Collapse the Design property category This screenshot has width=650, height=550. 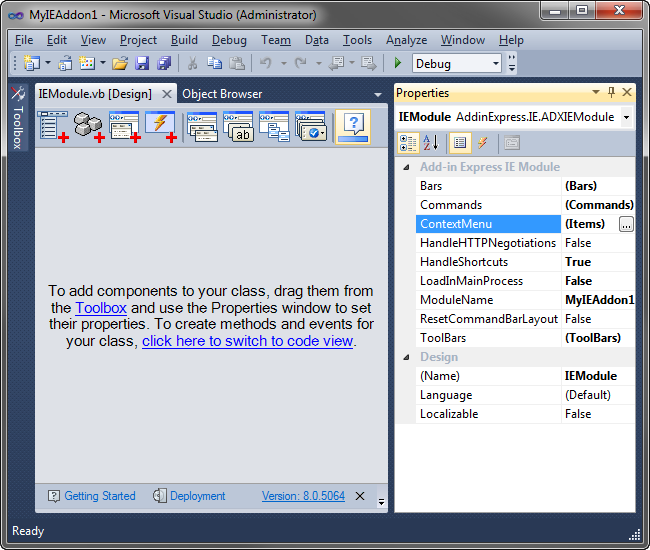click(x=405, y=357)
